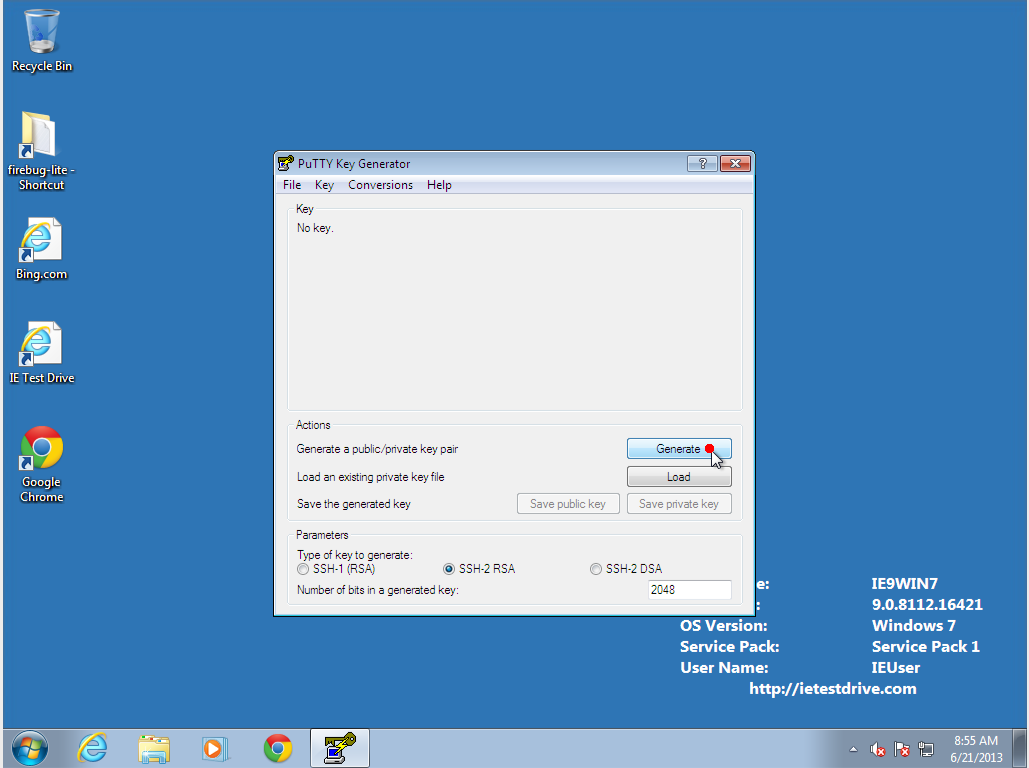The image size is (1029, 768).
Task: Open the Help menu
Action: [x=439, y=185]
